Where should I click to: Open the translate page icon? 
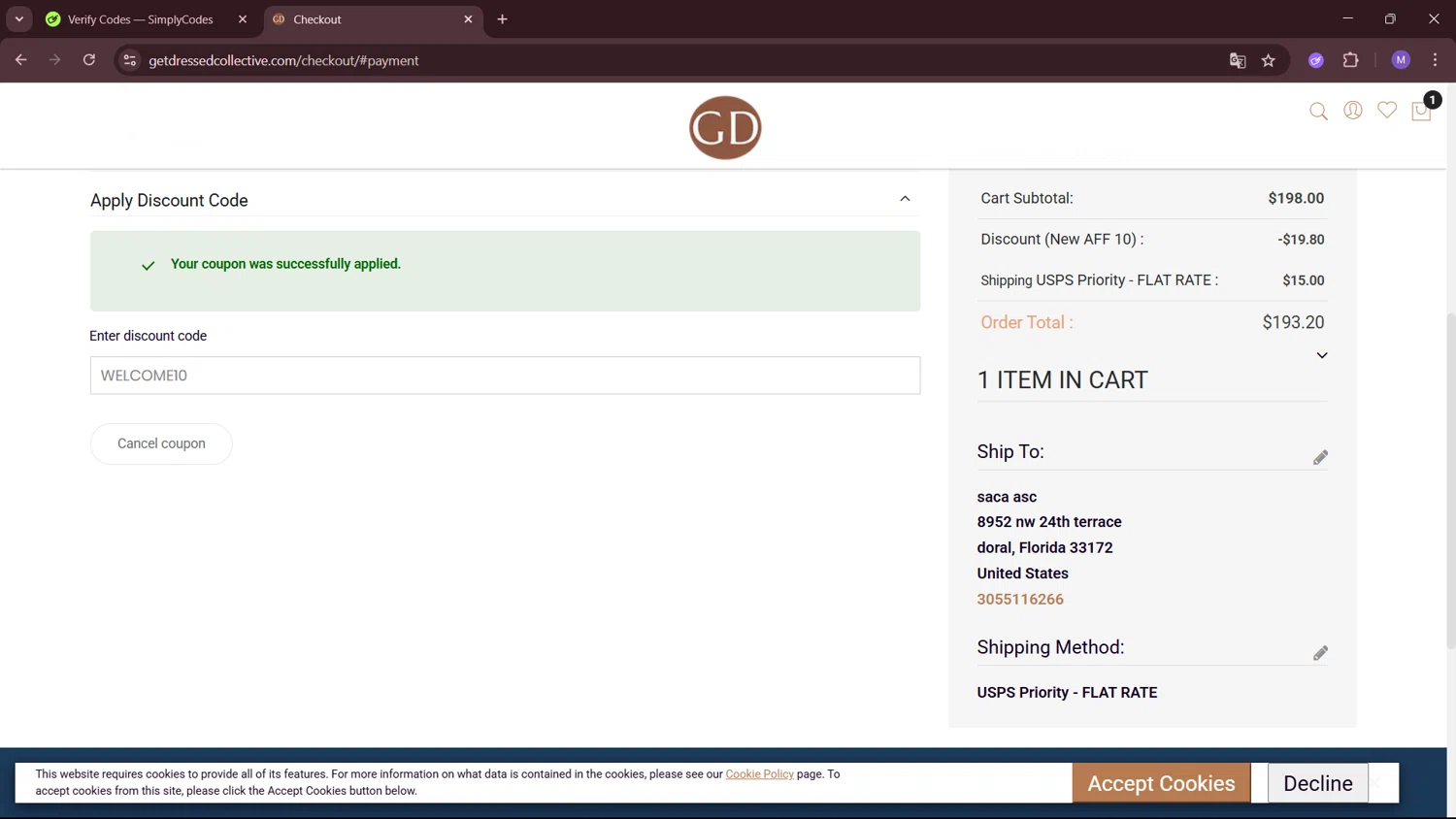click(1238, 60)
